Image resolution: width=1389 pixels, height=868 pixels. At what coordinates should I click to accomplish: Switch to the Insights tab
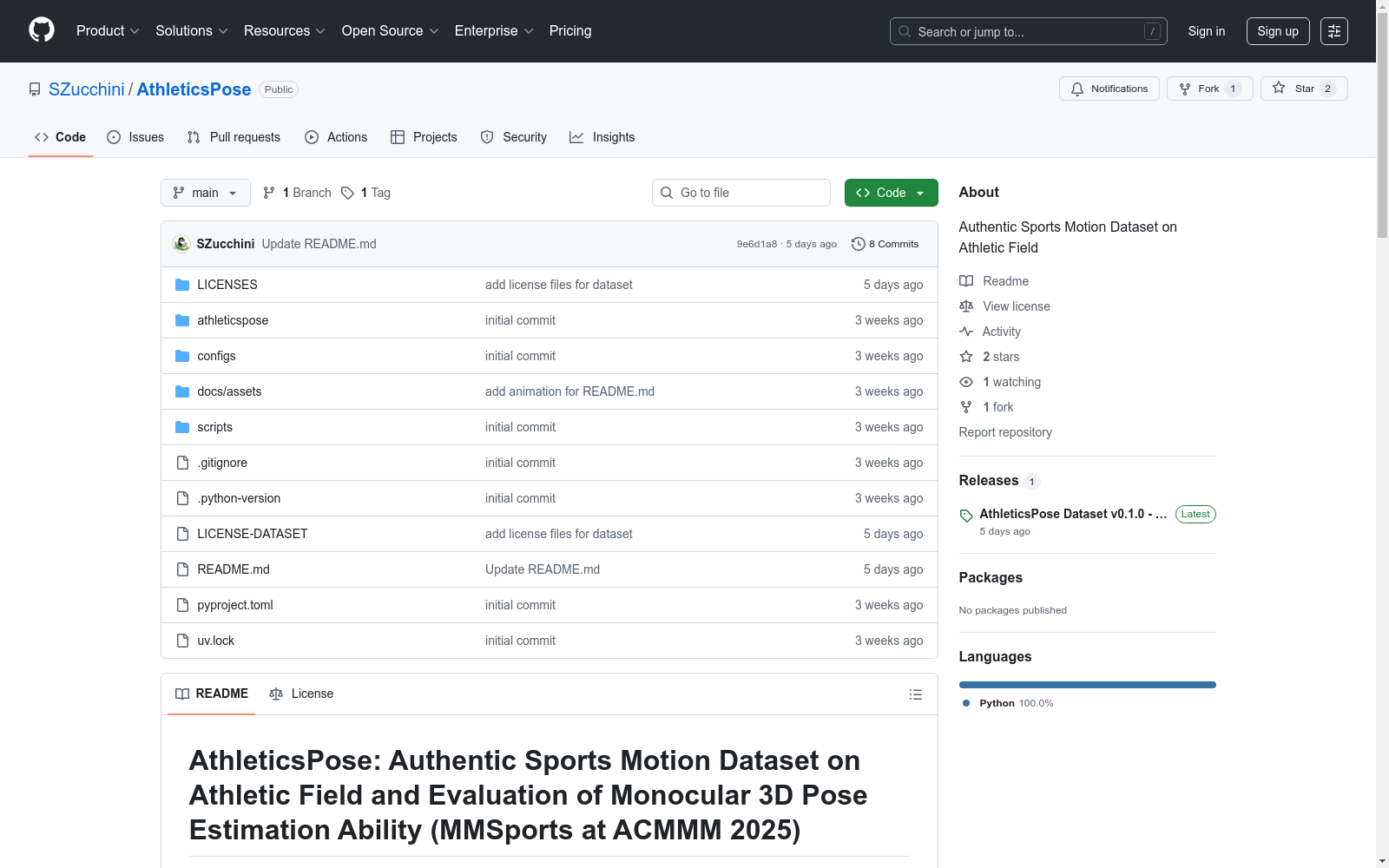pos(602,137)
